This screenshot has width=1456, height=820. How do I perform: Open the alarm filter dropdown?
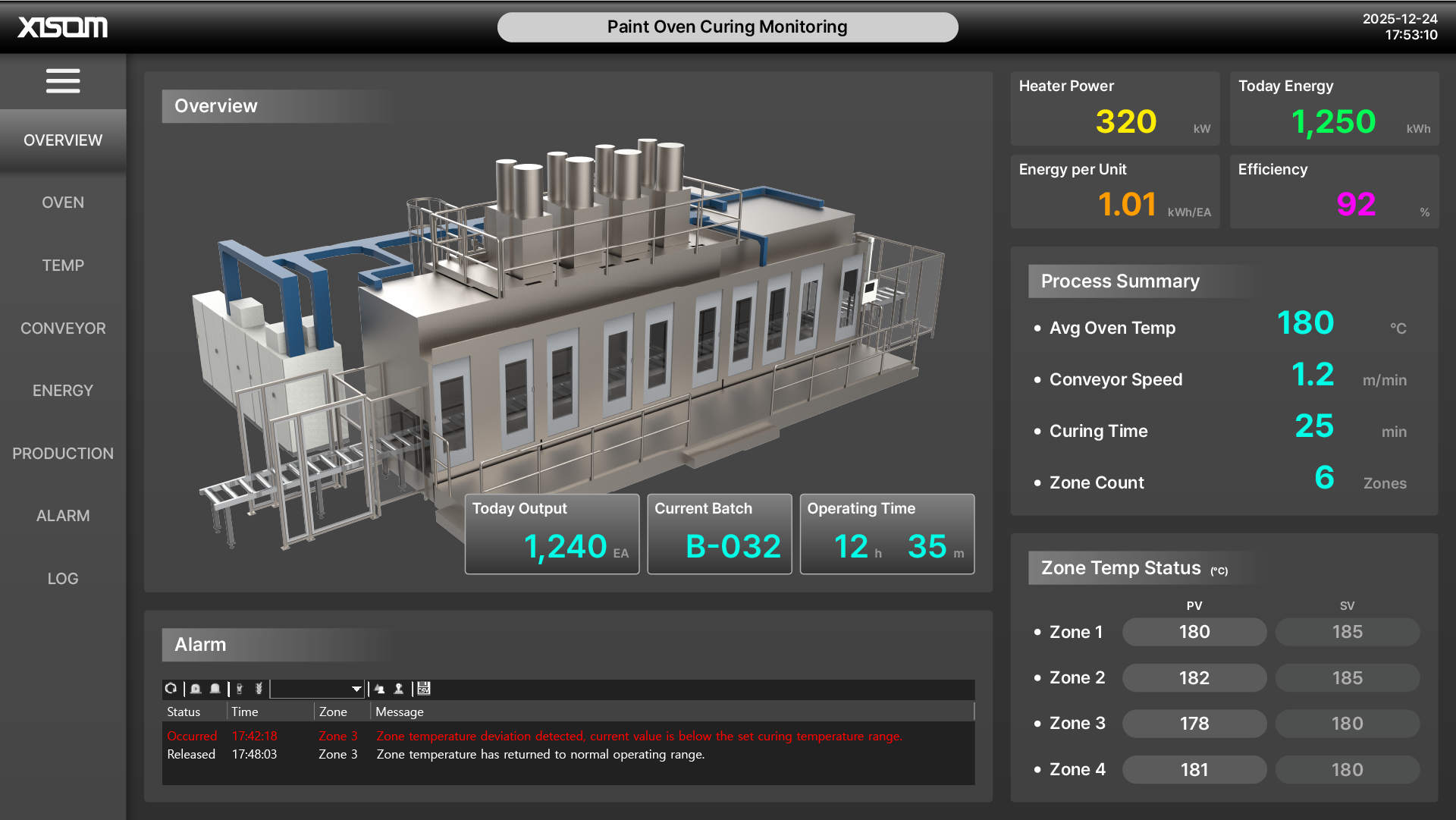(356, 689)
